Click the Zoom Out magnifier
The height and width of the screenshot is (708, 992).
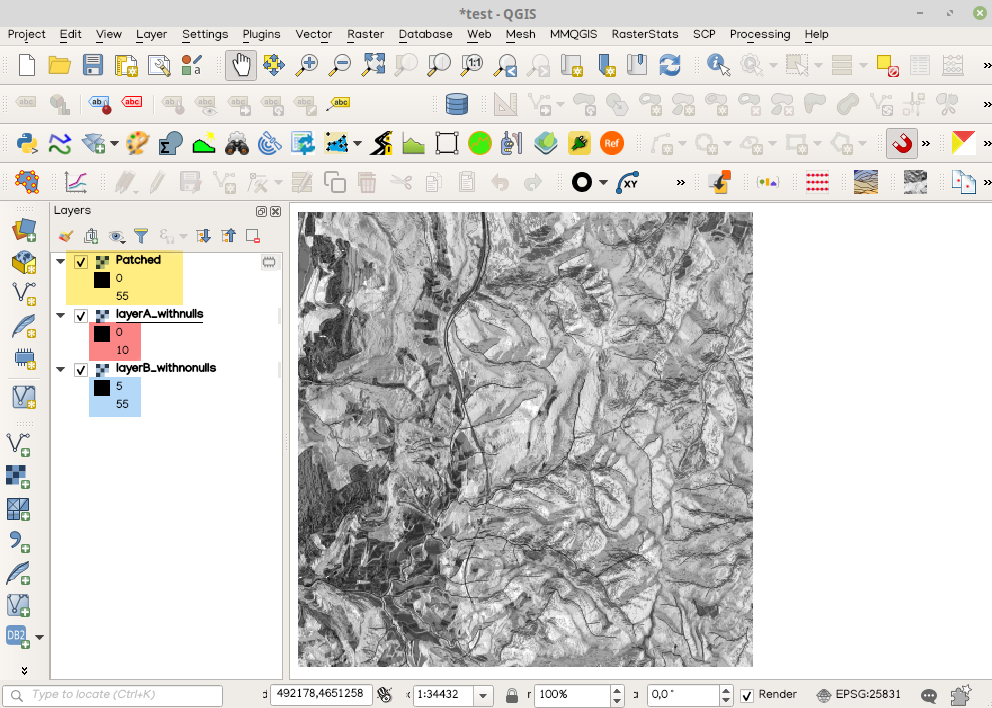(340, 65)
